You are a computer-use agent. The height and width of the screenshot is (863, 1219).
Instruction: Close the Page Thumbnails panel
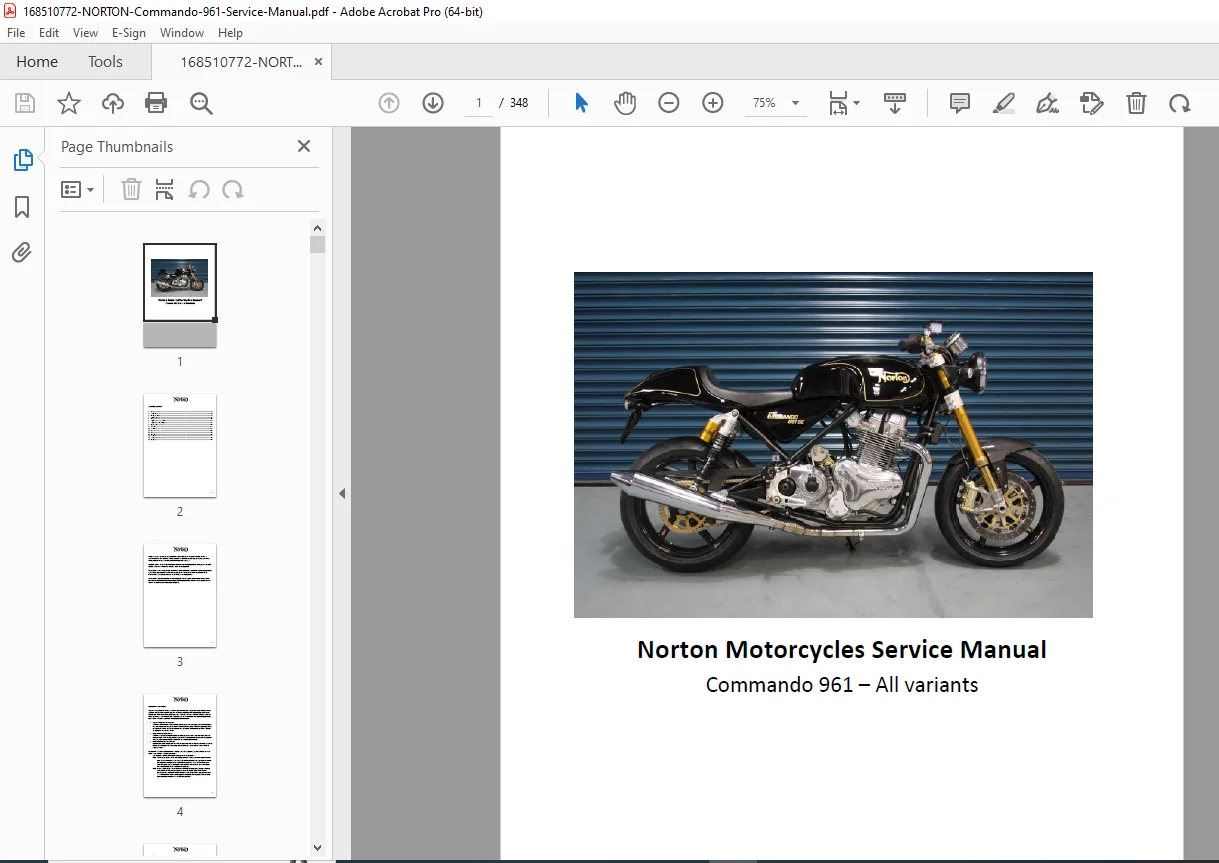pos(304,146)
